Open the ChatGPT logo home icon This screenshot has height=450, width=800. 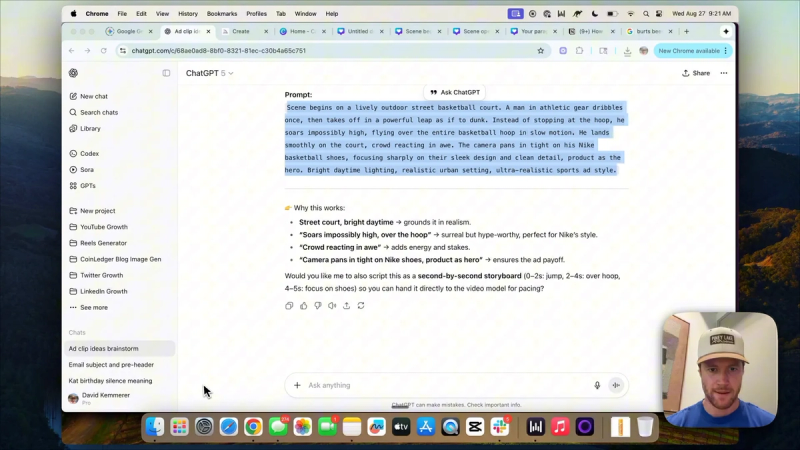click(73, 73)
